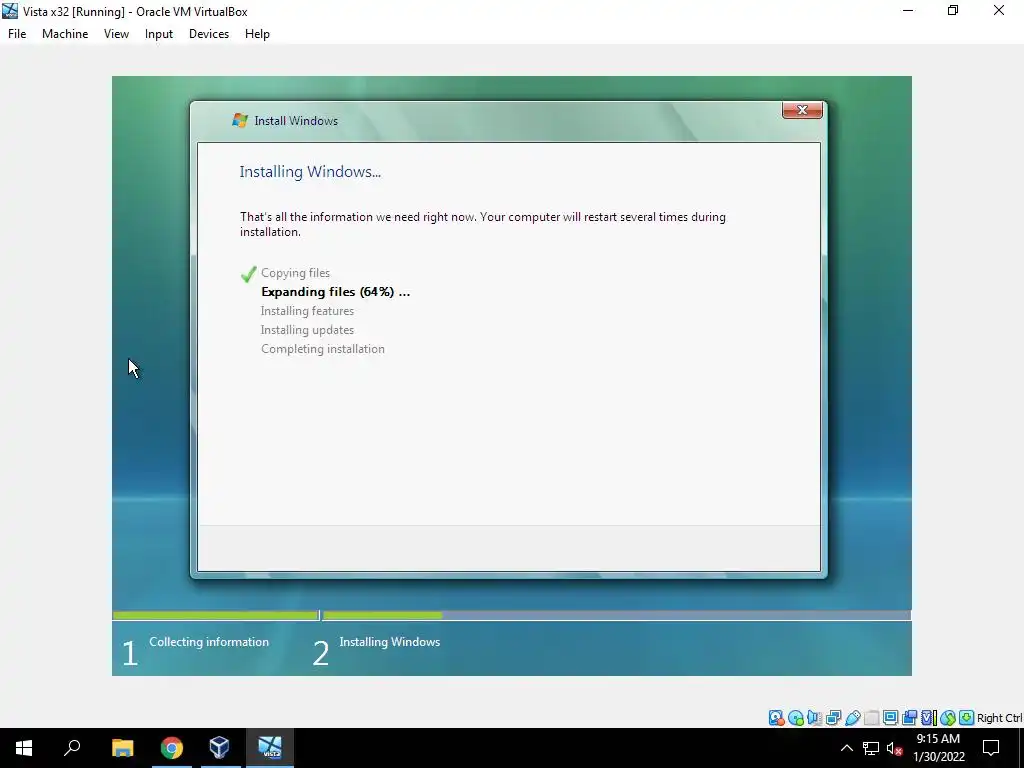Open the View menu
The width and height of the screenshot is (1024, 768).
click(116, 34)
